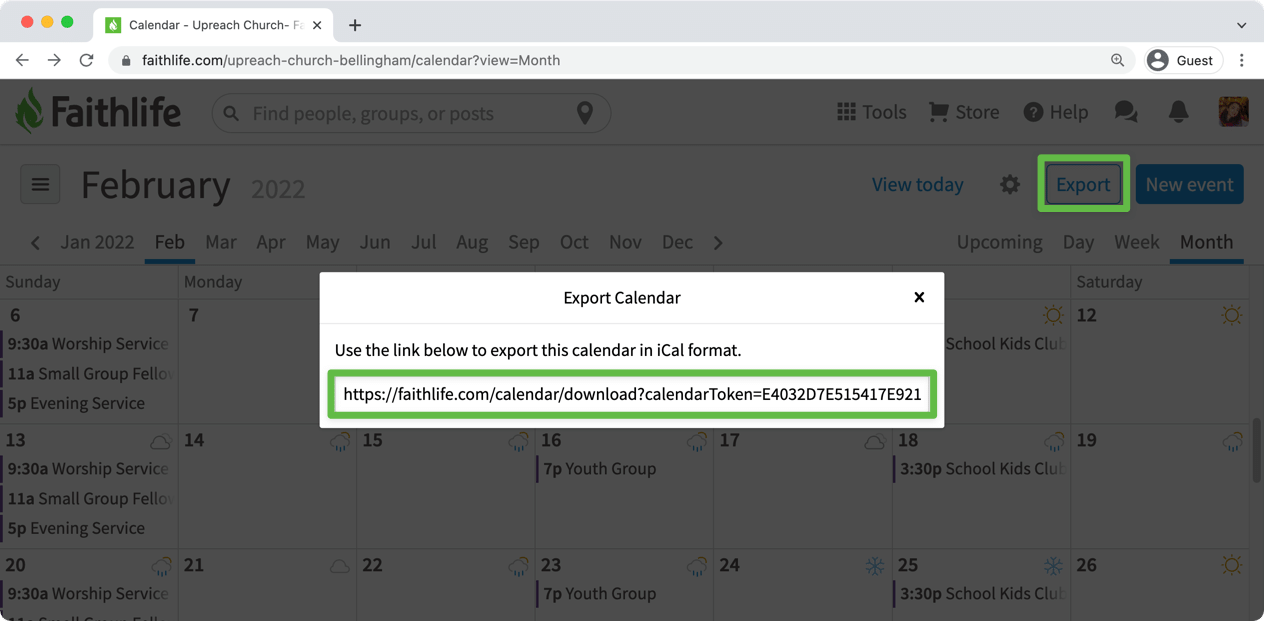This screenshot has height=621, width=1264.
Task: Click the browser address bar URL
Action: coord(351,60)
